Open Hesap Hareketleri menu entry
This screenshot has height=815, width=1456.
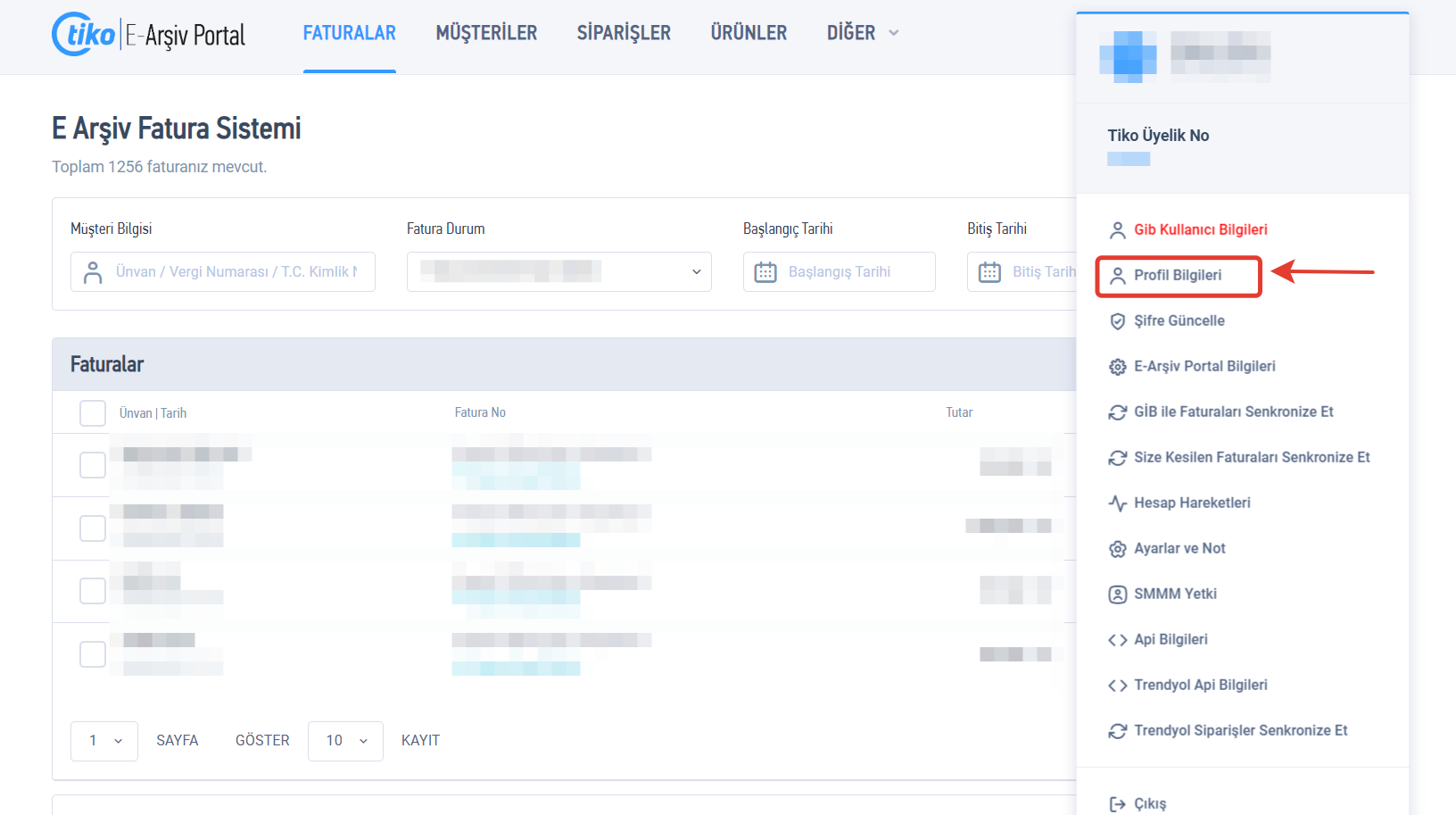(1192, 503)
